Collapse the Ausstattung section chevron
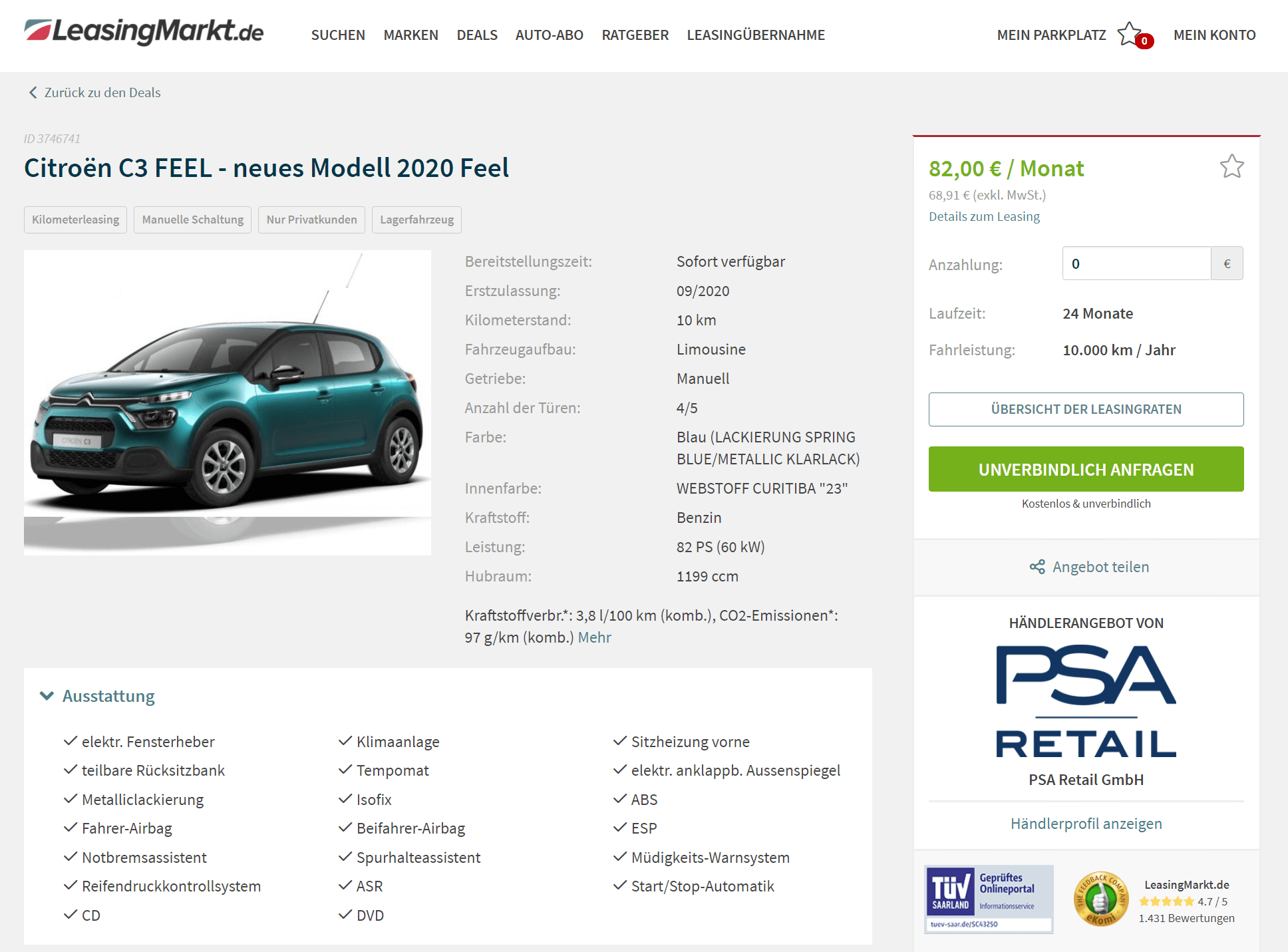The image size is (1288, 952). 47,696
